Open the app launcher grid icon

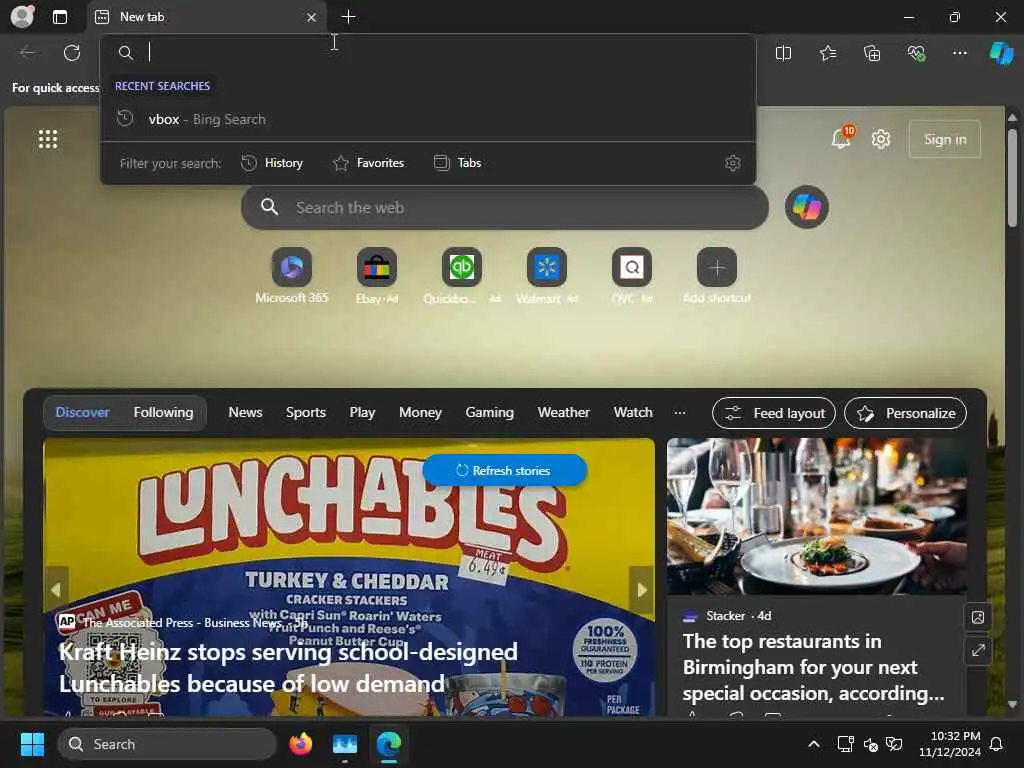click(x=48, y=139)
